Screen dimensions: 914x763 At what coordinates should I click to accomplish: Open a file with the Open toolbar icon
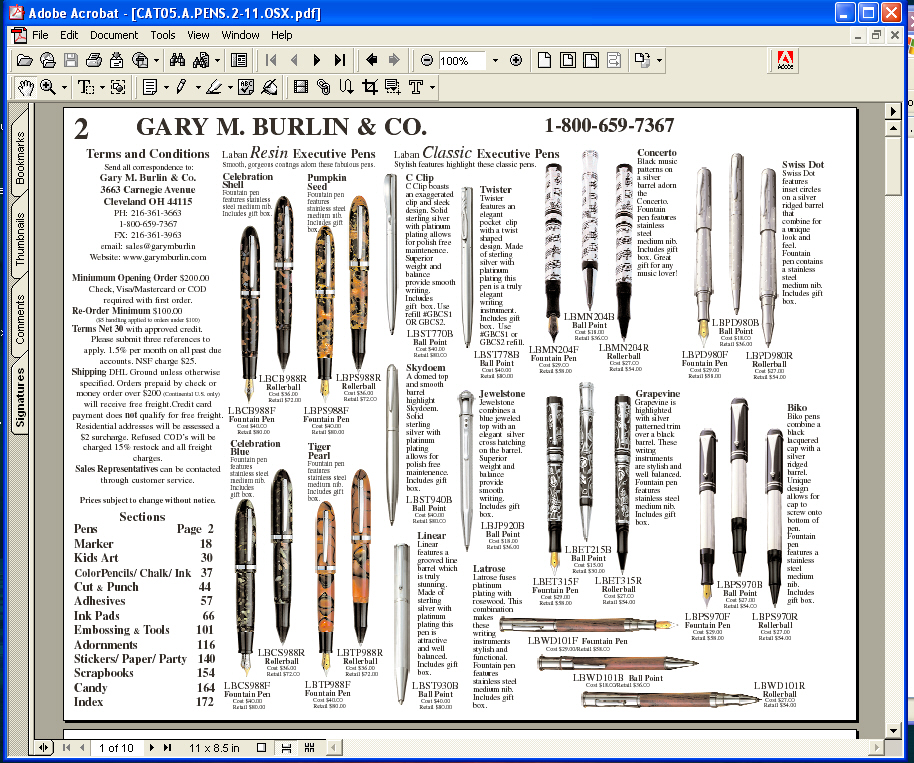[x=24, y=60]
